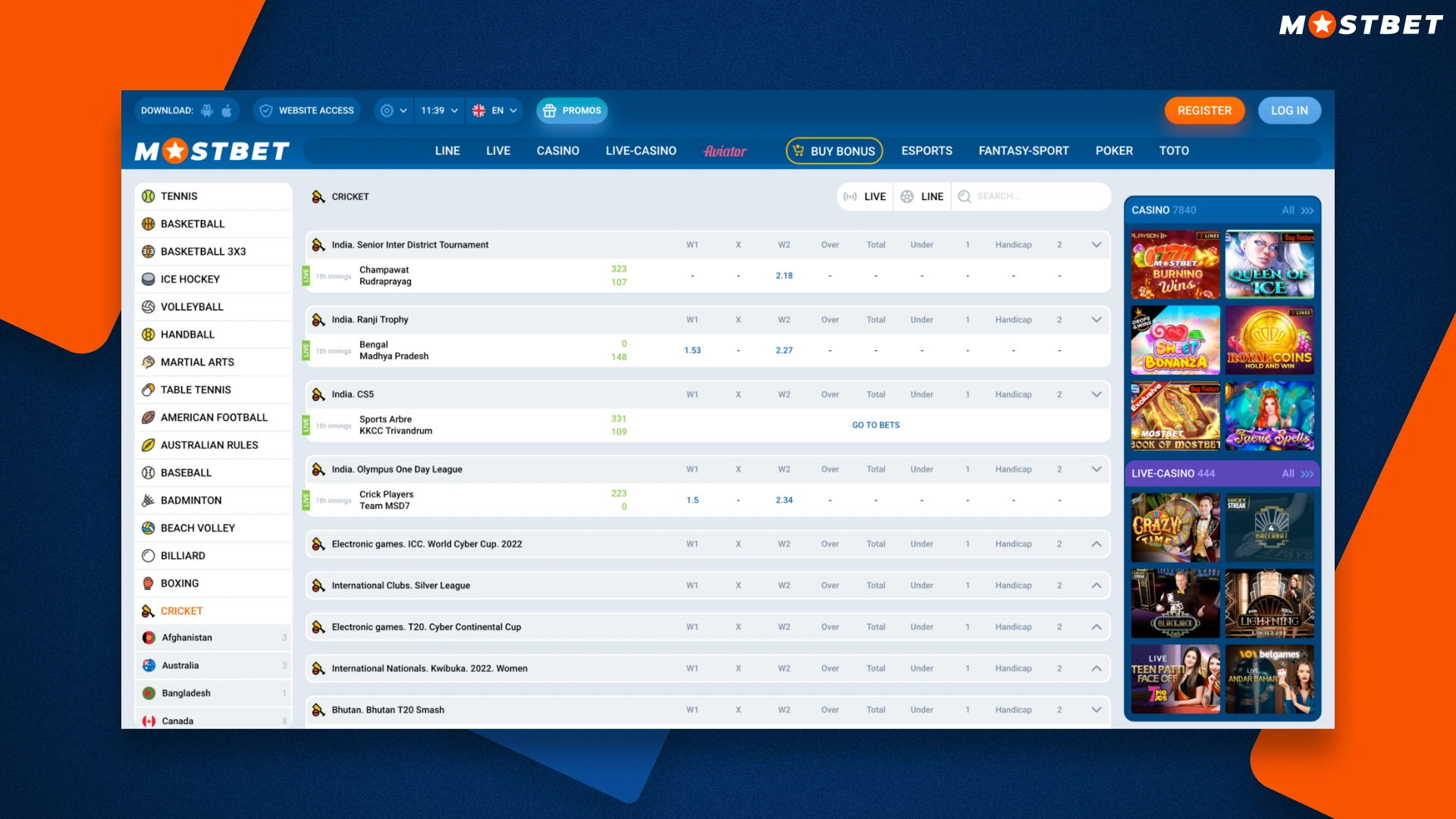1456x819 pixels.
Task: Download the Android app via robot icon
Action: [207, 111]
